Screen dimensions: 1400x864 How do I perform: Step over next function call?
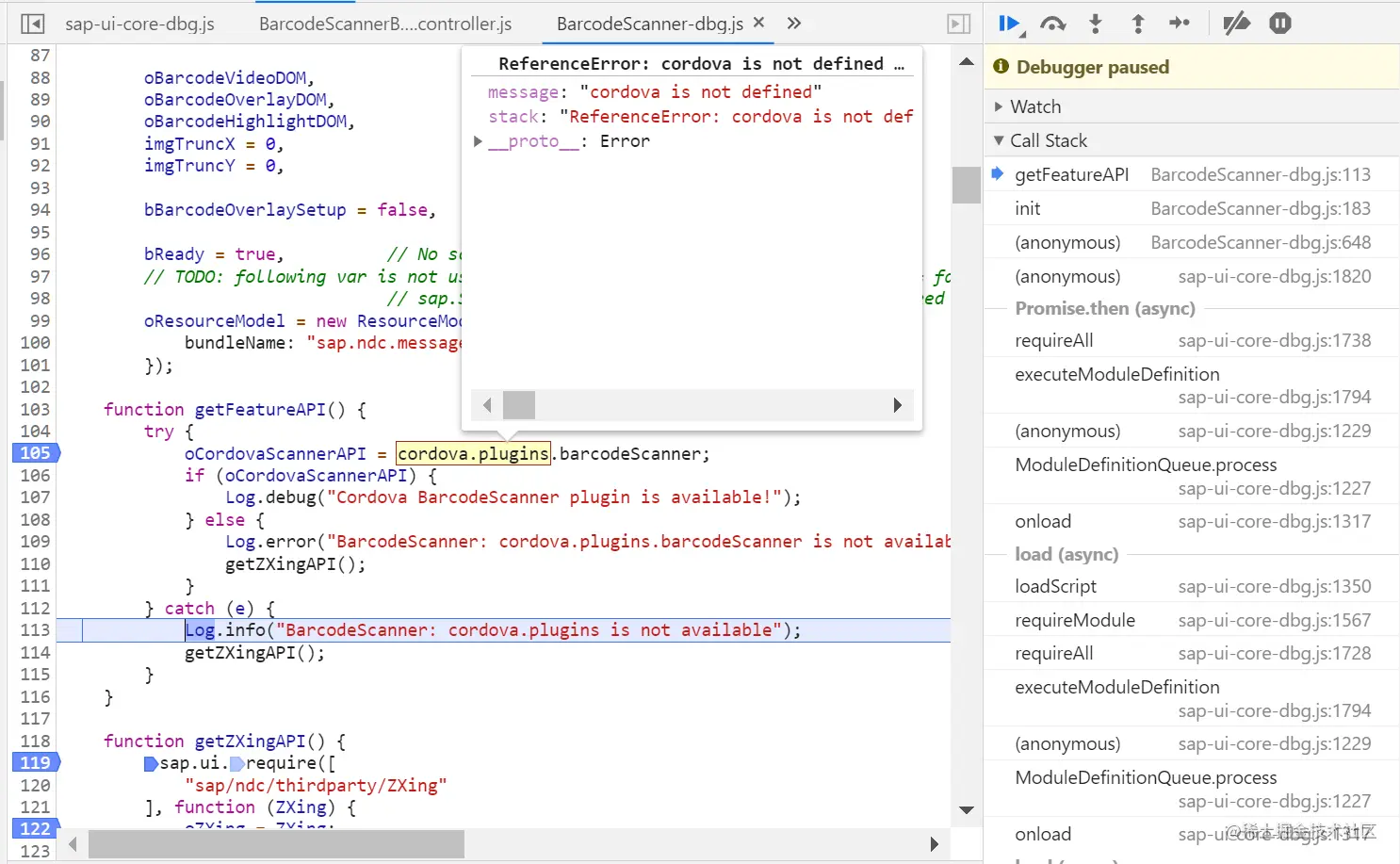click(x=1053, y=24)
